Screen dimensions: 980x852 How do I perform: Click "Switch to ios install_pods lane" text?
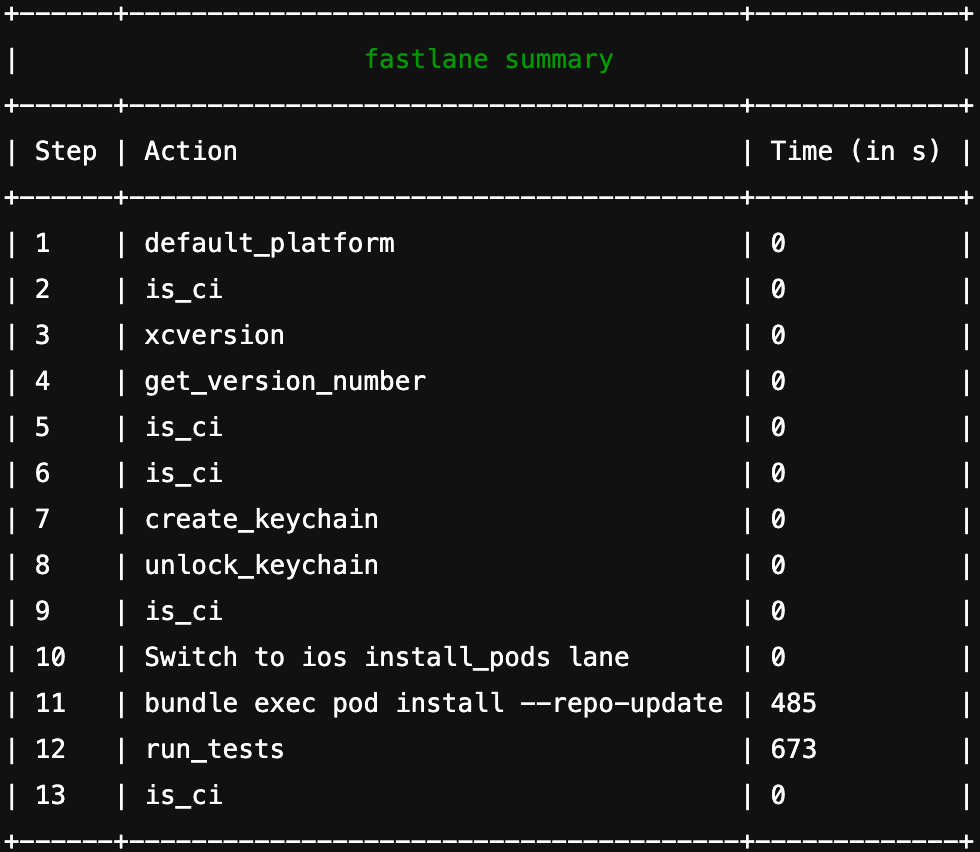[x=387, y=658]
